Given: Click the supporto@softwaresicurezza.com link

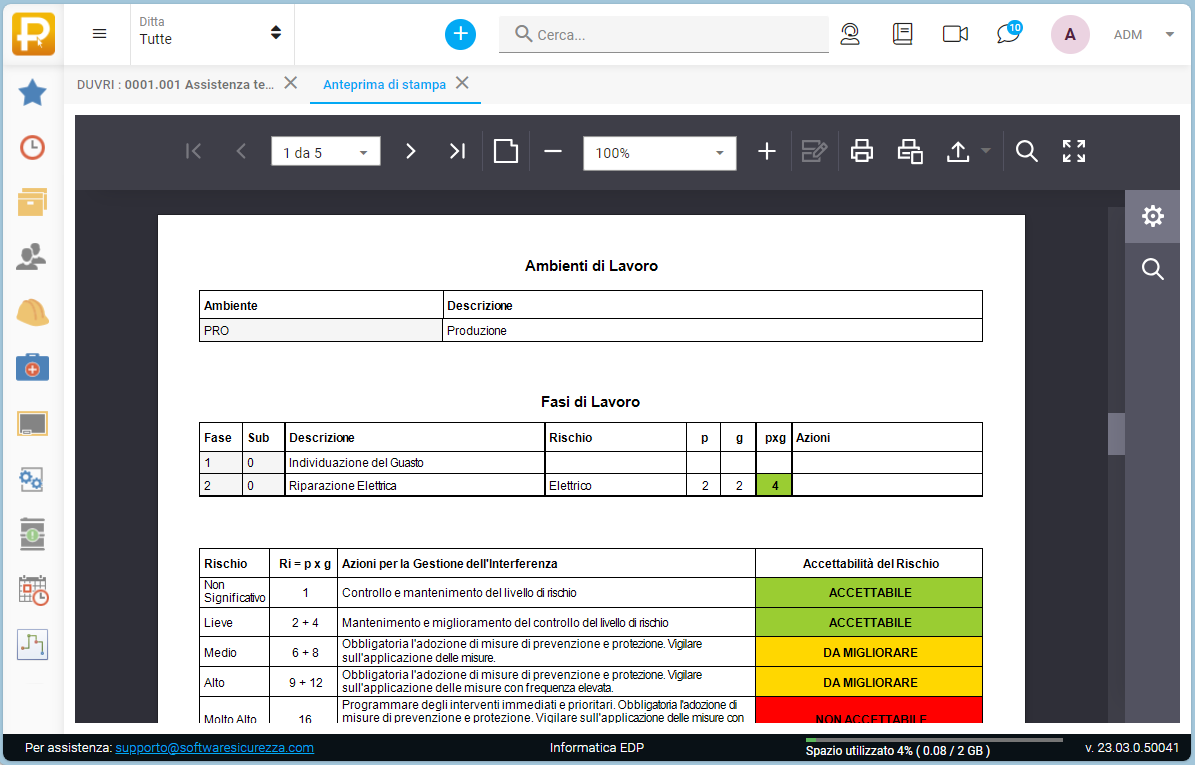Looking at the screenshot, I should pyautogui.click(x=214, y=747).
